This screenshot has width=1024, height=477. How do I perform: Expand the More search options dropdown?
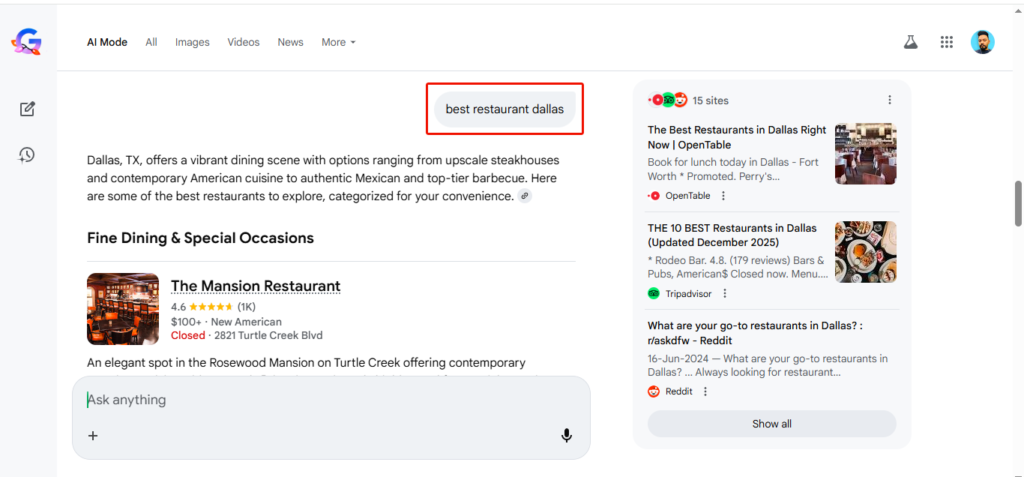338,42
